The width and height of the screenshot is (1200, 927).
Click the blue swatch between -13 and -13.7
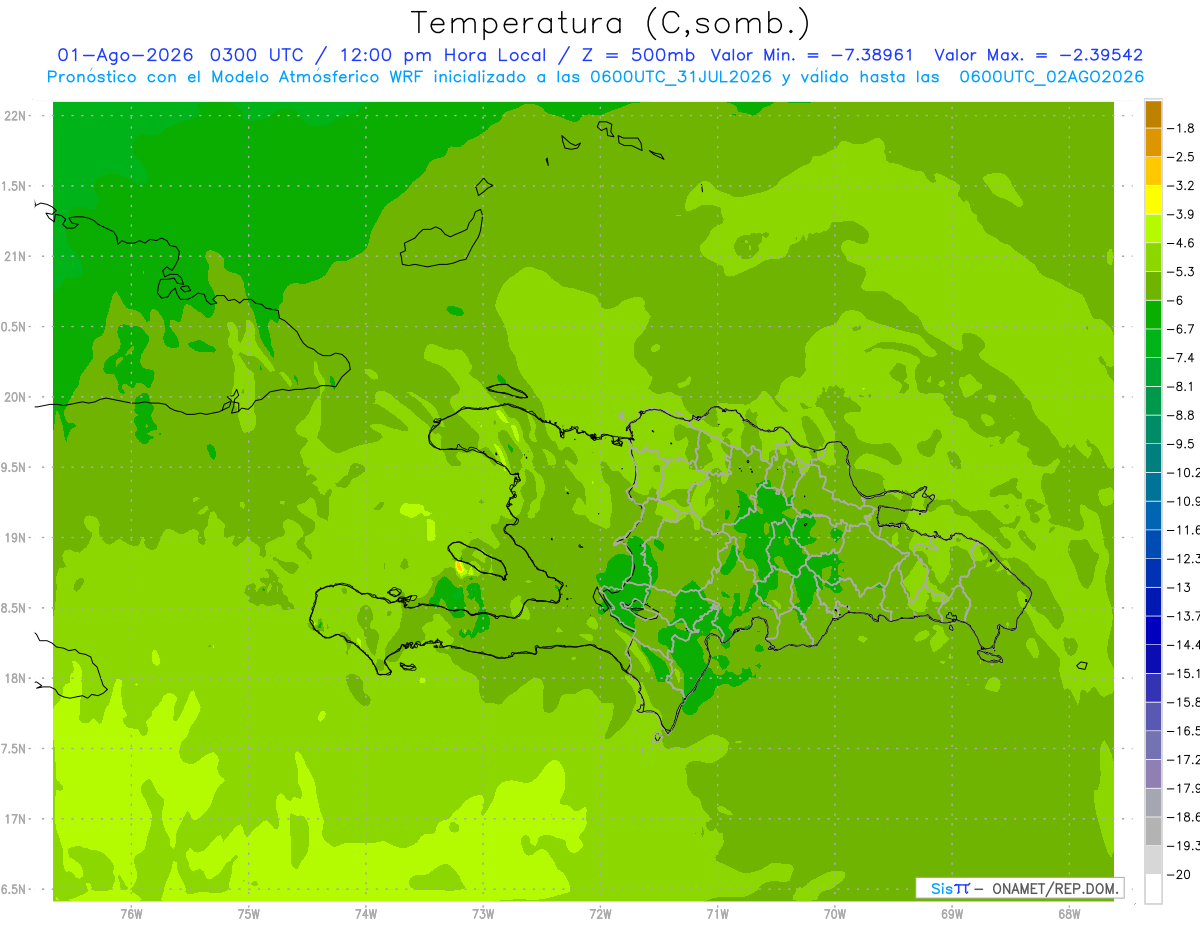[1153, 601]
